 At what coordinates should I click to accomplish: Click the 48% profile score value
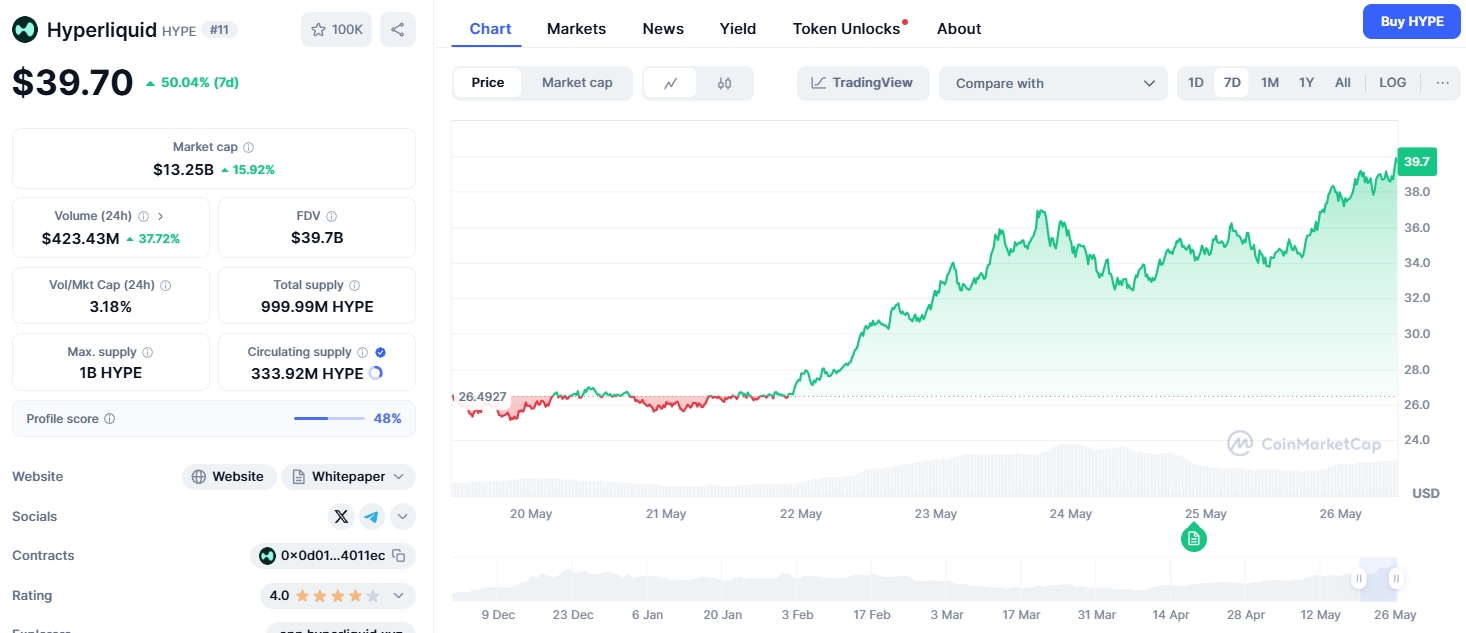(x=388, y=419)
